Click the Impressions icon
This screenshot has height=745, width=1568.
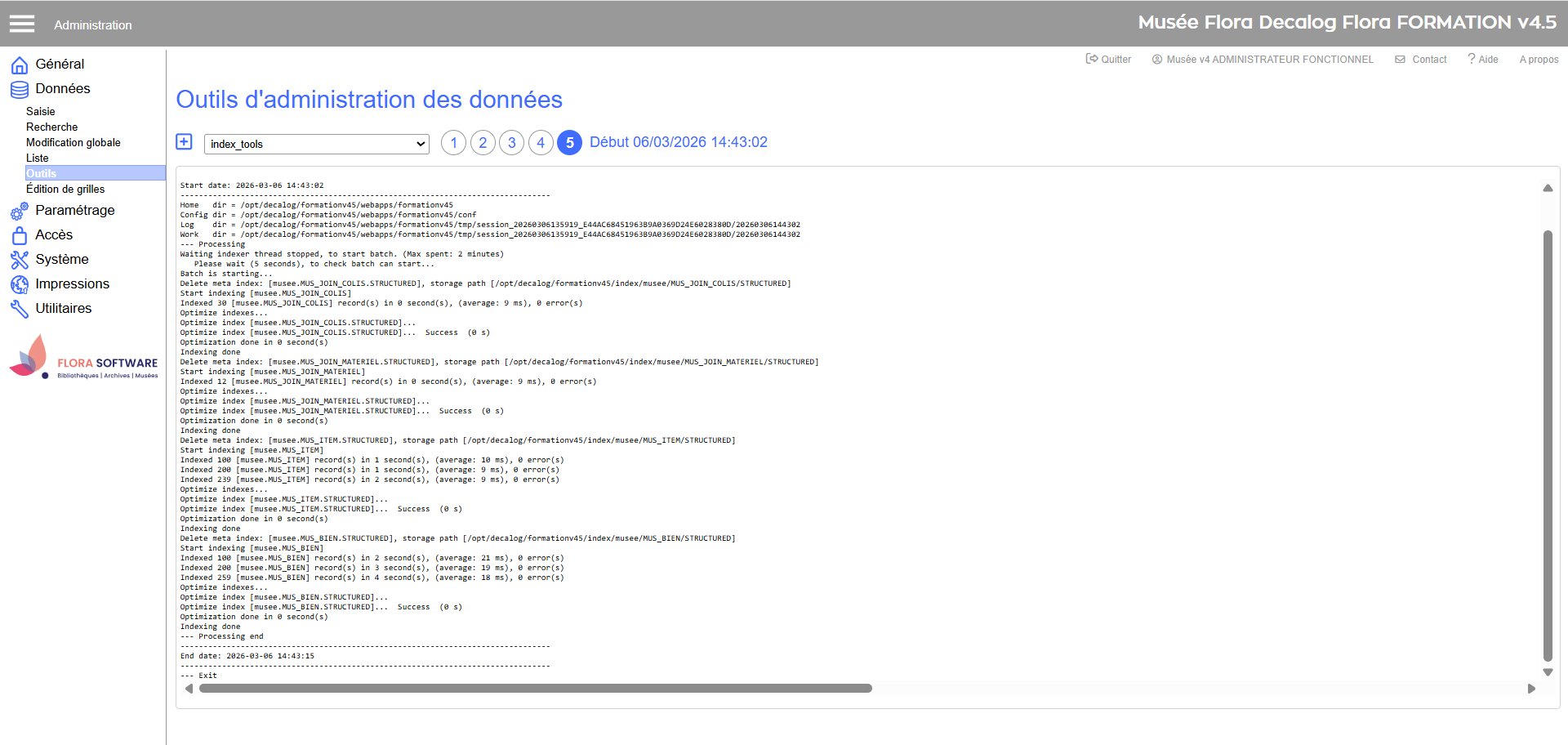(x=20, y=284)
